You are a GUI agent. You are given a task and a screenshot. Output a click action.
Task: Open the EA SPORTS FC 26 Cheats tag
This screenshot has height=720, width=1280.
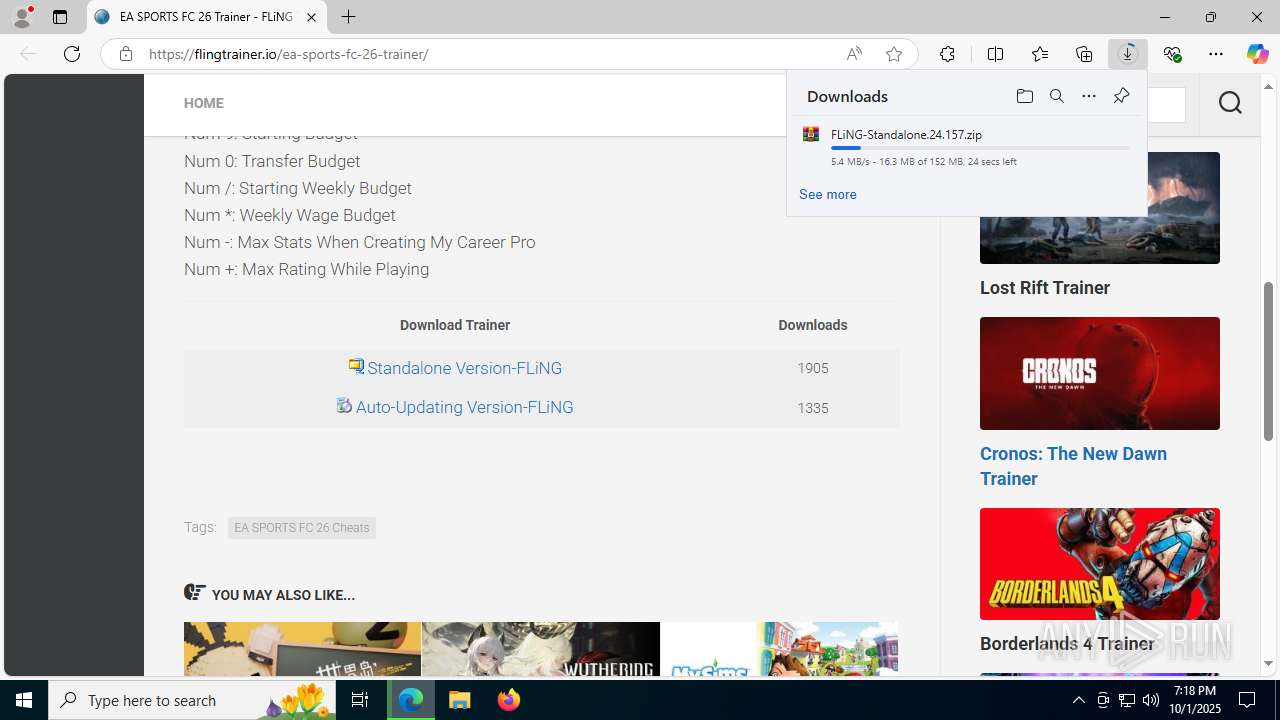point(301,527)
